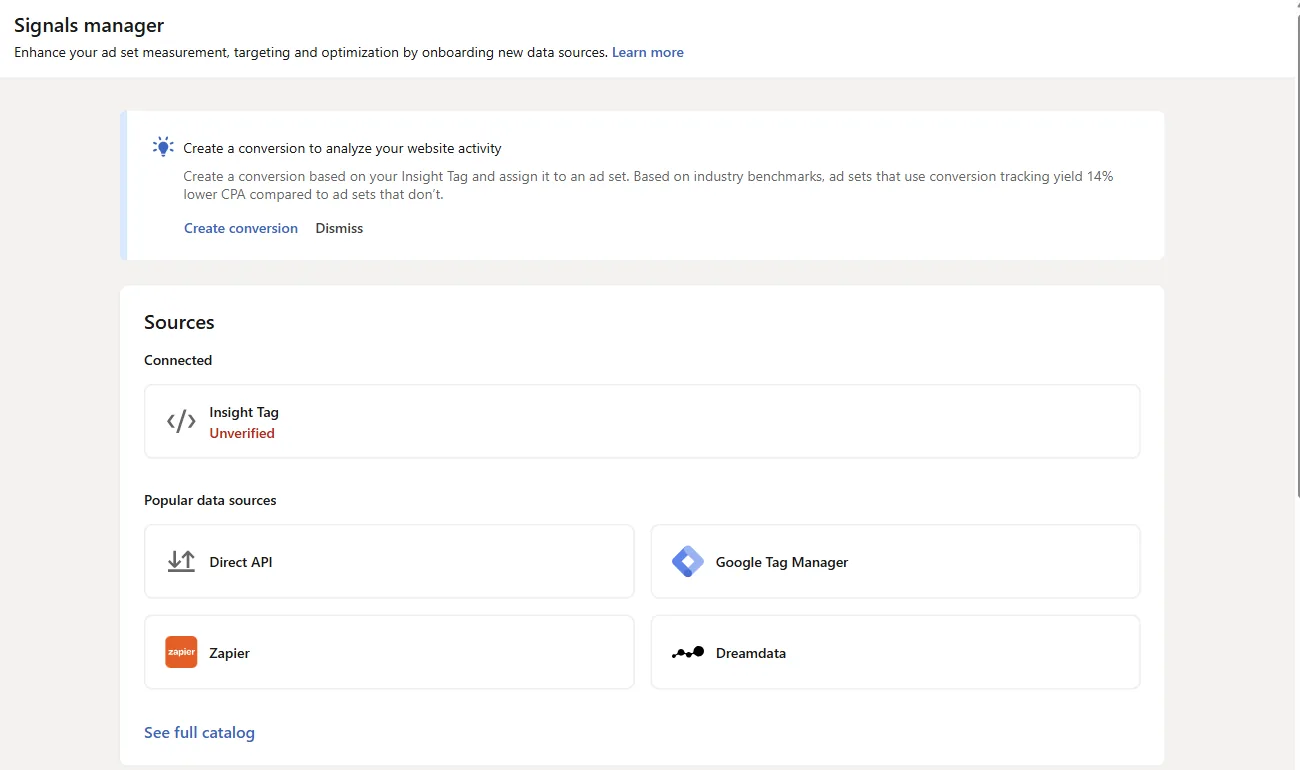Screen dimensions: 1300x770
Task: Open the Insight Tag source card
Action: pos(642,421)
